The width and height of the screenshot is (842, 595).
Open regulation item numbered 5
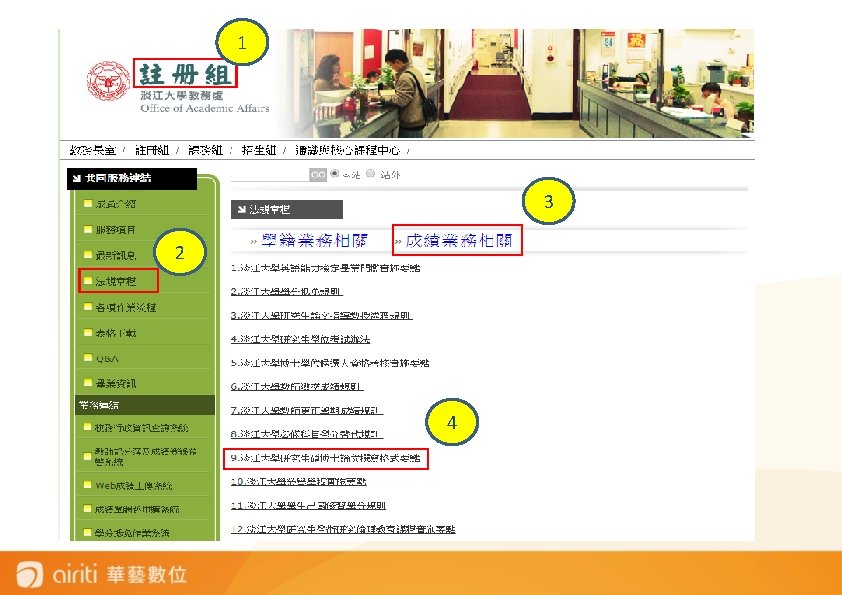(x=330, y=362)
